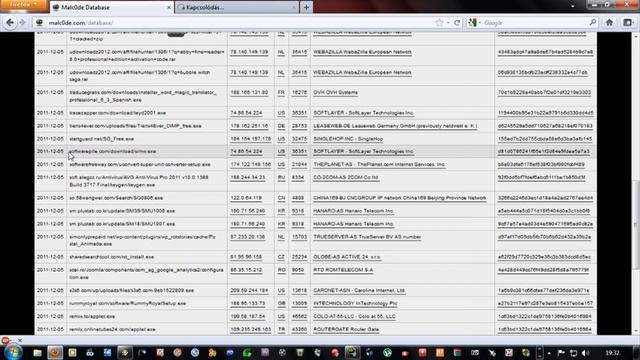This screenshot has height=360, width=640.
Task: Bookmark this page with the star icon
Action: tap(439, 23)
